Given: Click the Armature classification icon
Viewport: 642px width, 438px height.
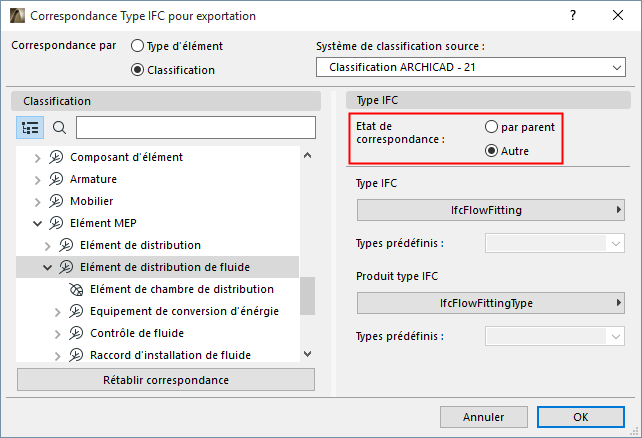Looking at the screenshot, I should 57,179.
